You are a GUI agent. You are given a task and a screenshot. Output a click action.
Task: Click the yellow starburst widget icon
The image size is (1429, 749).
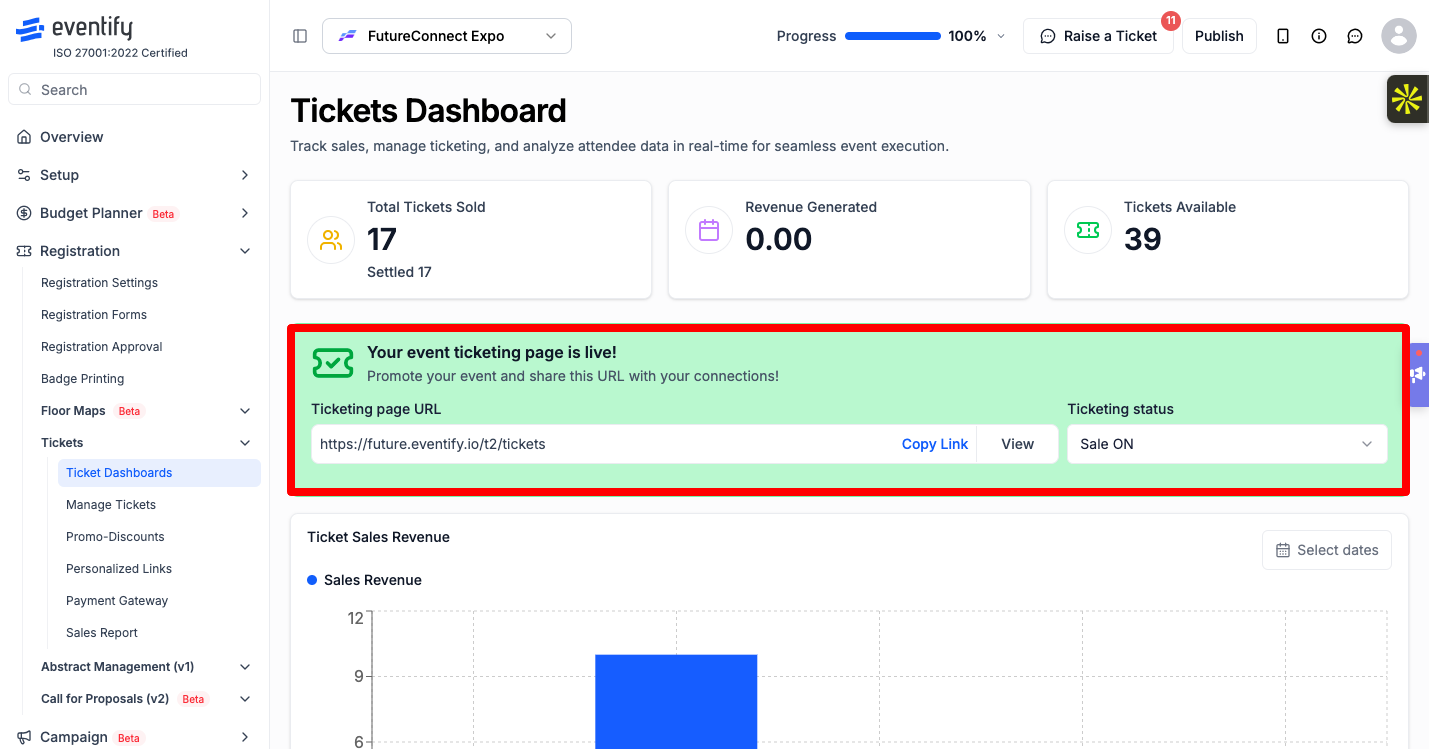click(1407, 99)
